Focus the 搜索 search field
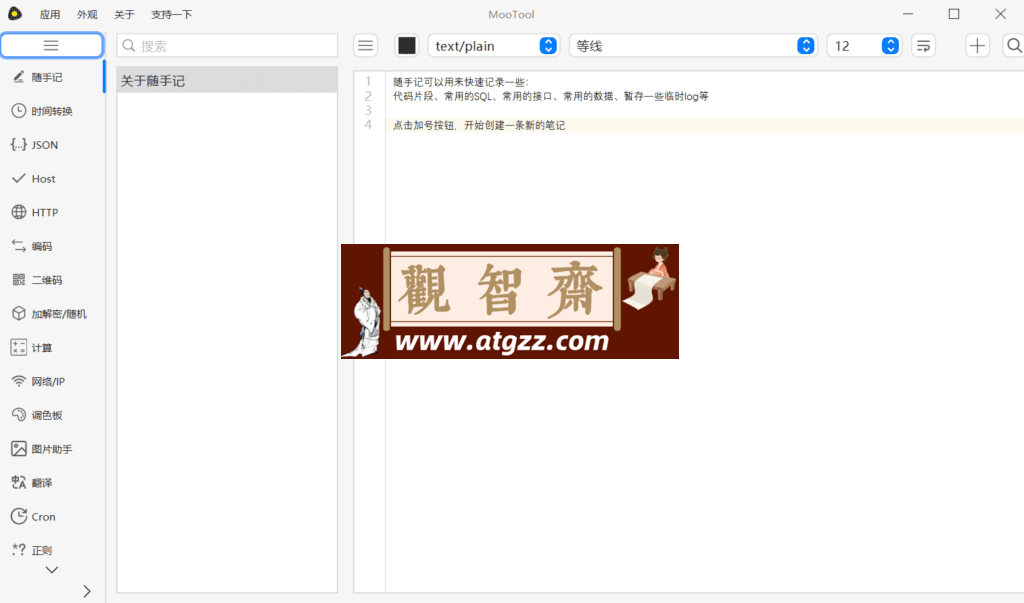Image resolution: width=1024 pixels, height=603 pixels. [227, 46]
